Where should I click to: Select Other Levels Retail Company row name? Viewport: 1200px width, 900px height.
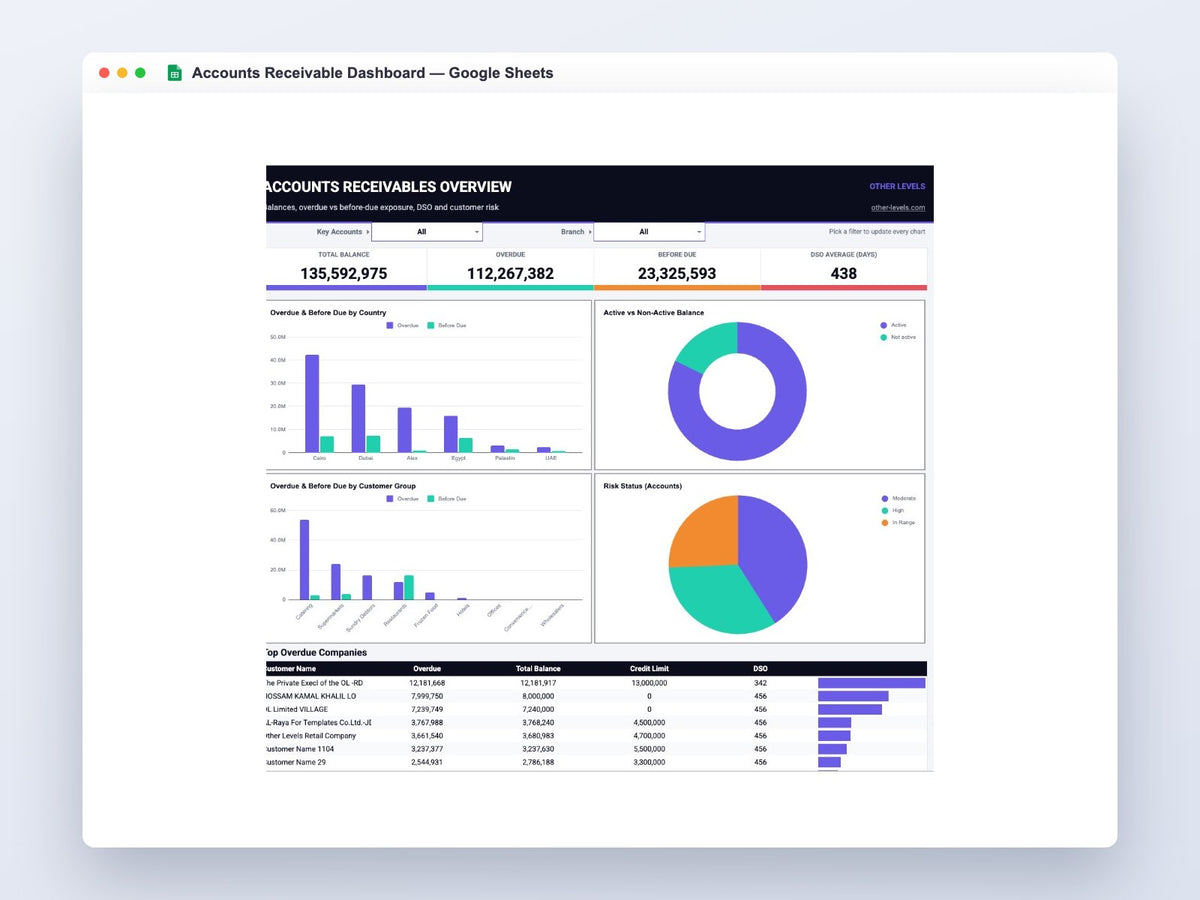[311, 735]
